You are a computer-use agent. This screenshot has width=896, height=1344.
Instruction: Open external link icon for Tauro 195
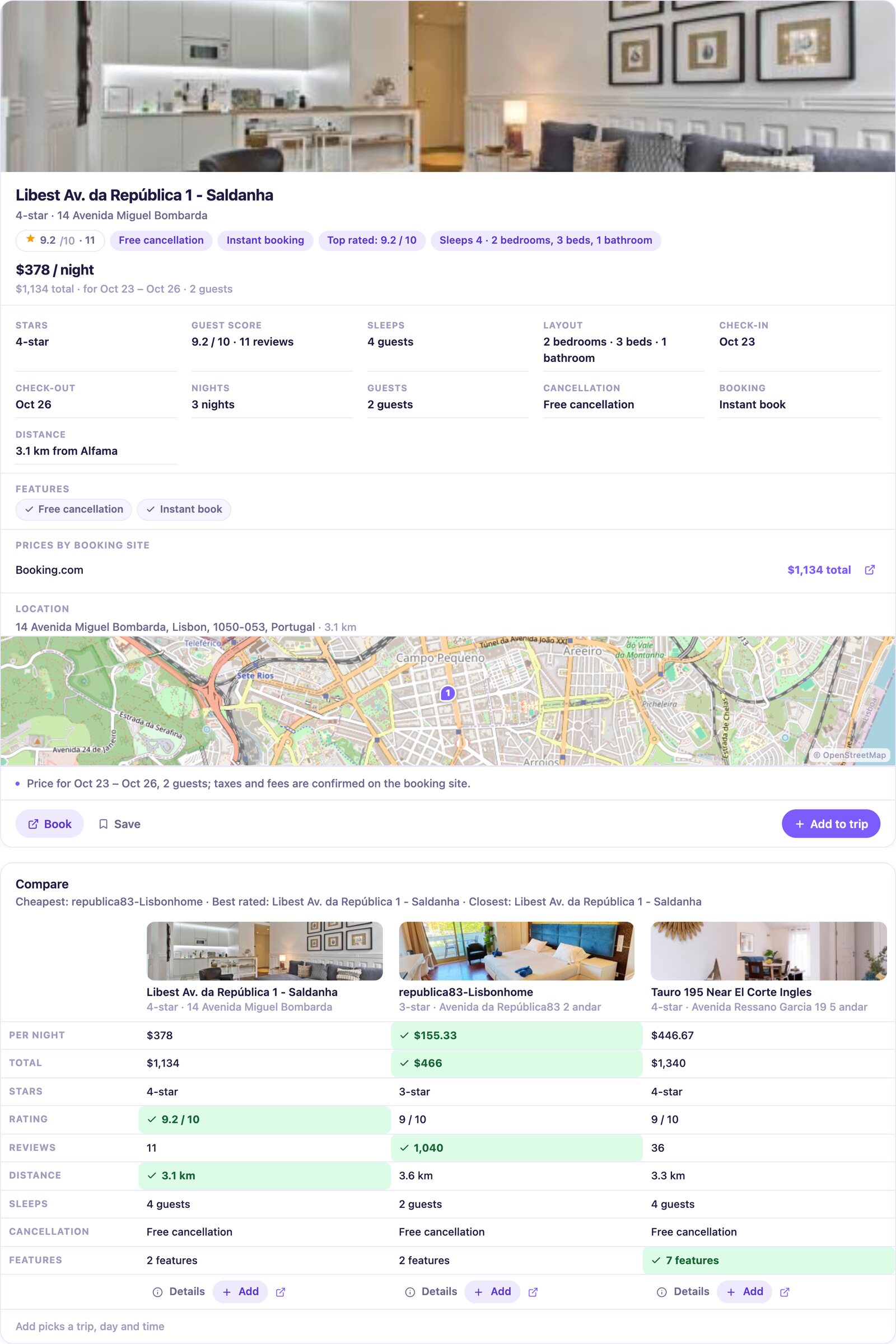point(785,1292)
